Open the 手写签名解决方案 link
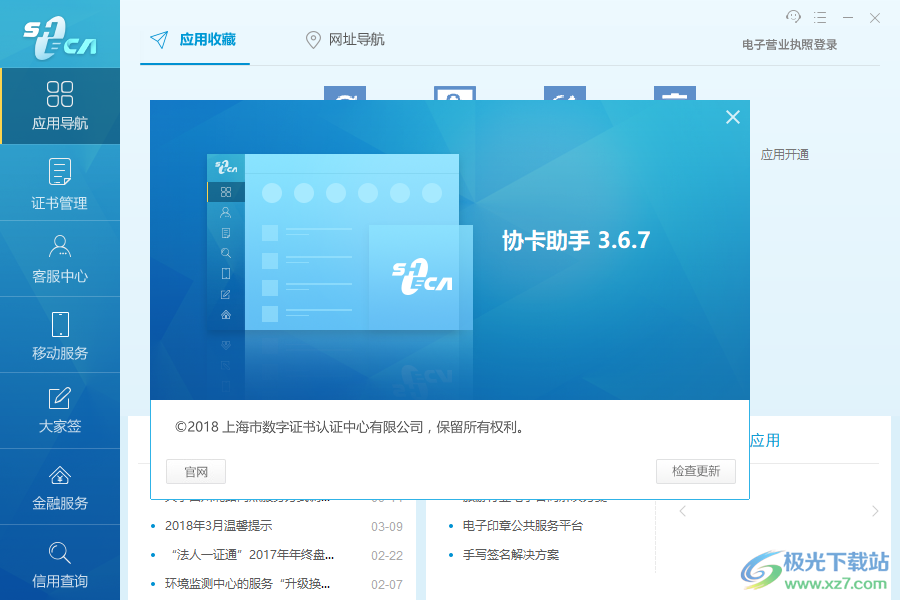 click(511, 555)
